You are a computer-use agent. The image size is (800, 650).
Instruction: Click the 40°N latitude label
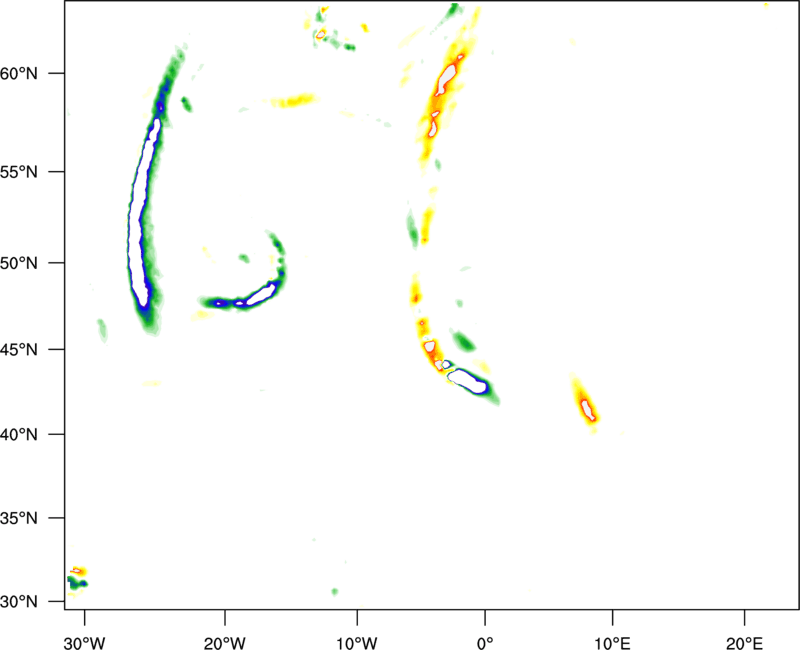19,435
